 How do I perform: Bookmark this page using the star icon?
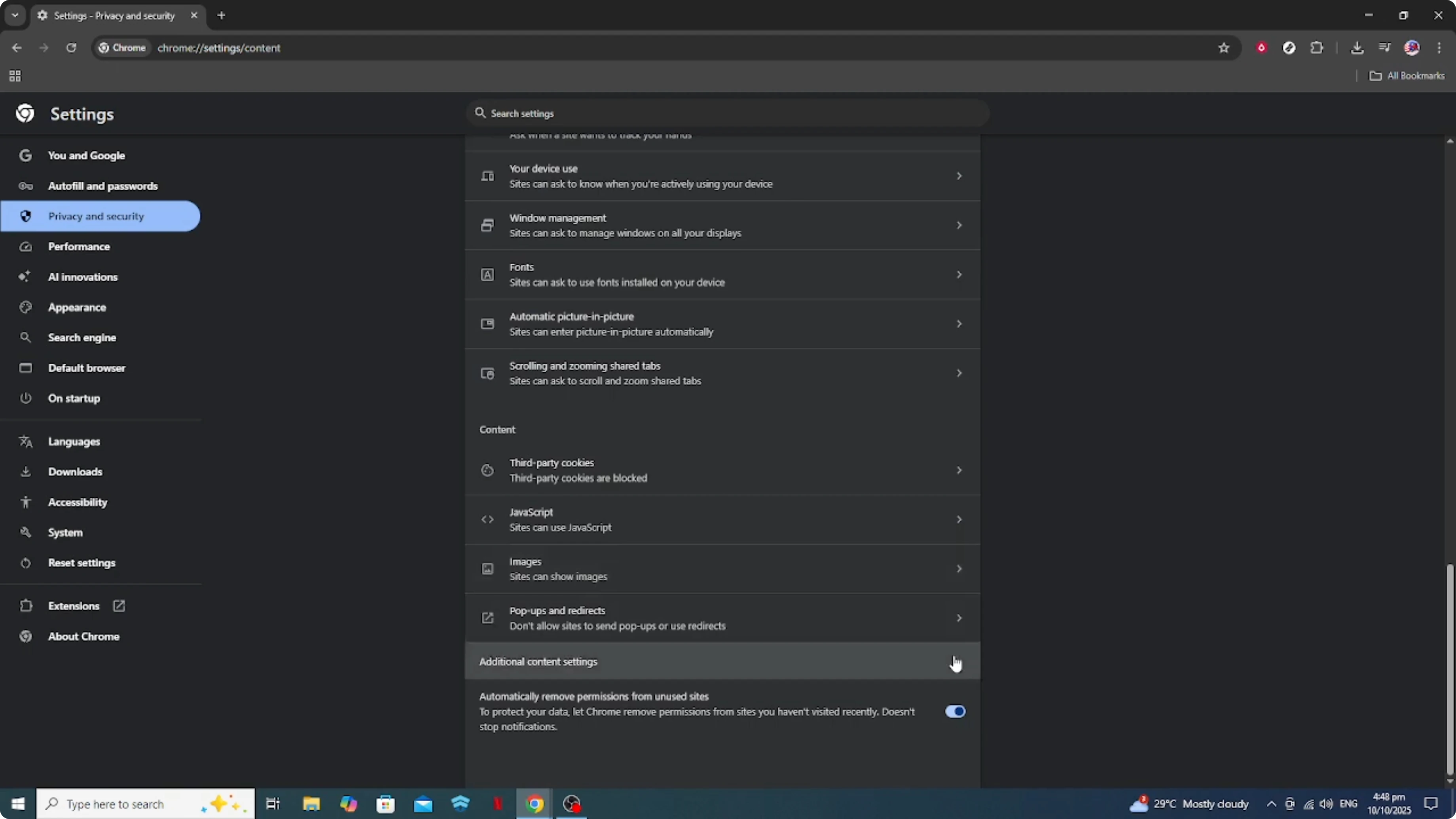point(1223,48)
